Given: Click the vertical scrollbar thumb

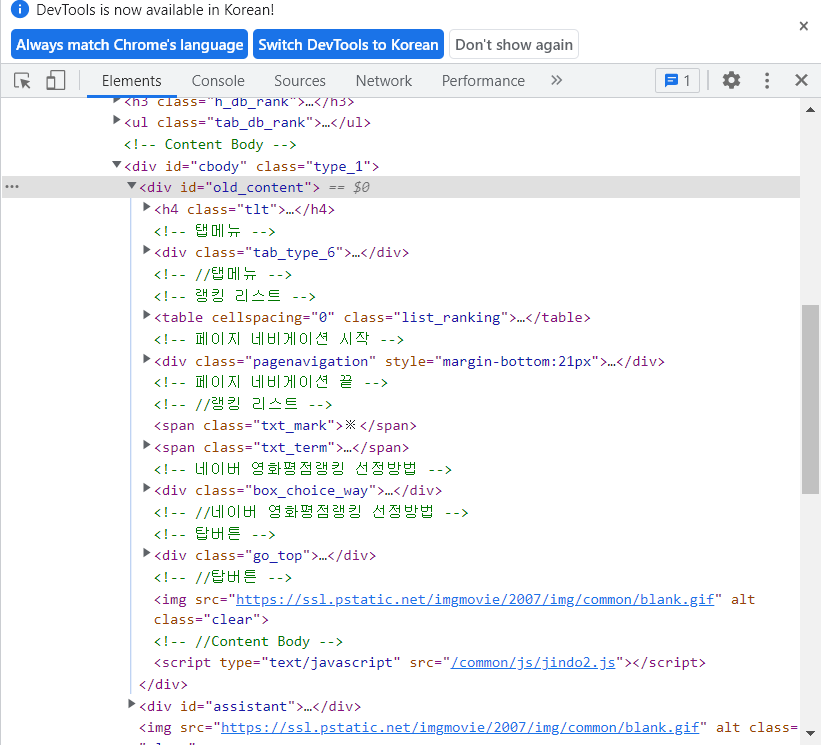Looking at the screenshot, I should pyautogui.click(x=810, y=399).
